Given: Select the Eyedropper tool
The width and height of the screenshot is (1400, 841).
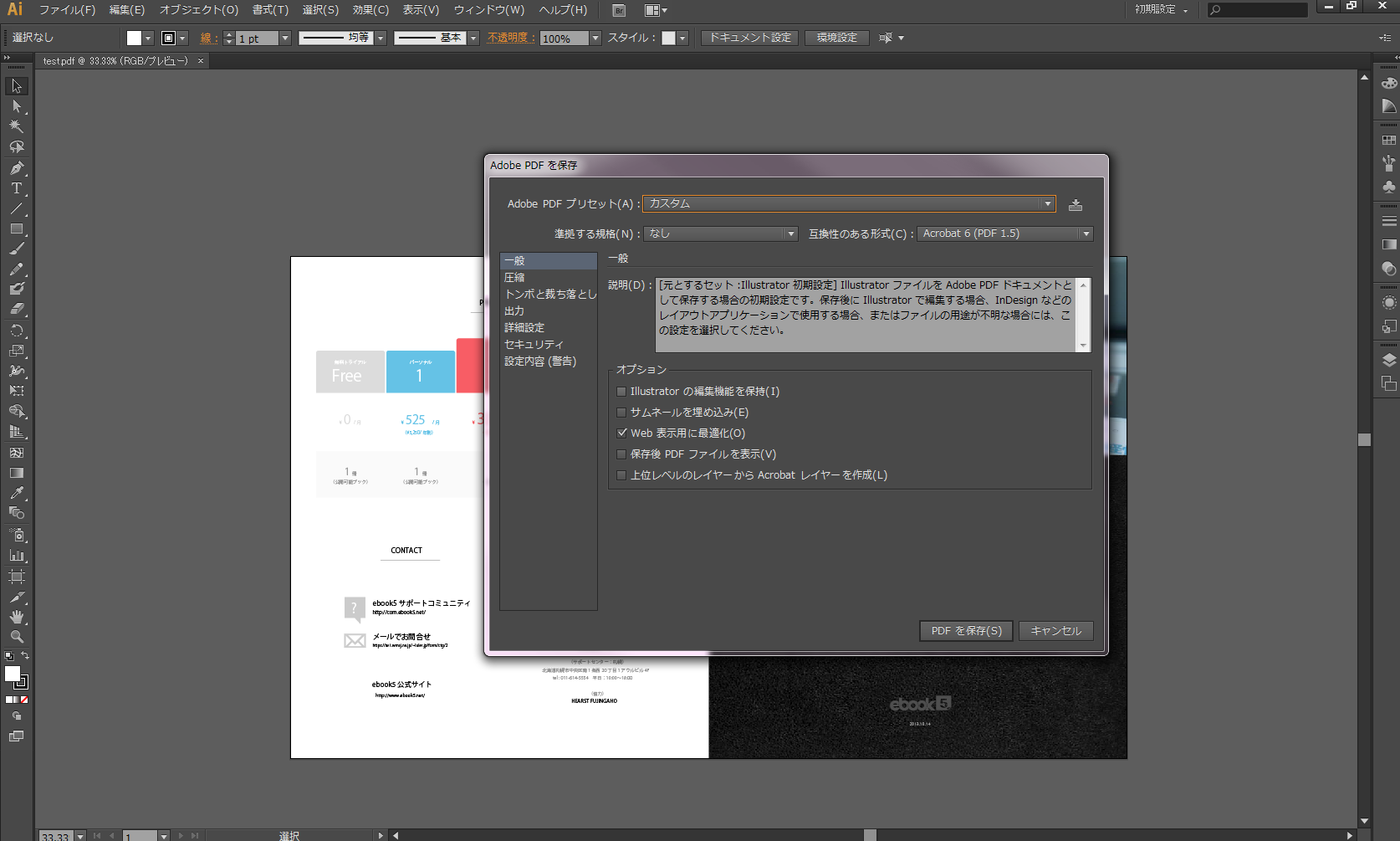Looking at the screenshot, I should point(17,493).
